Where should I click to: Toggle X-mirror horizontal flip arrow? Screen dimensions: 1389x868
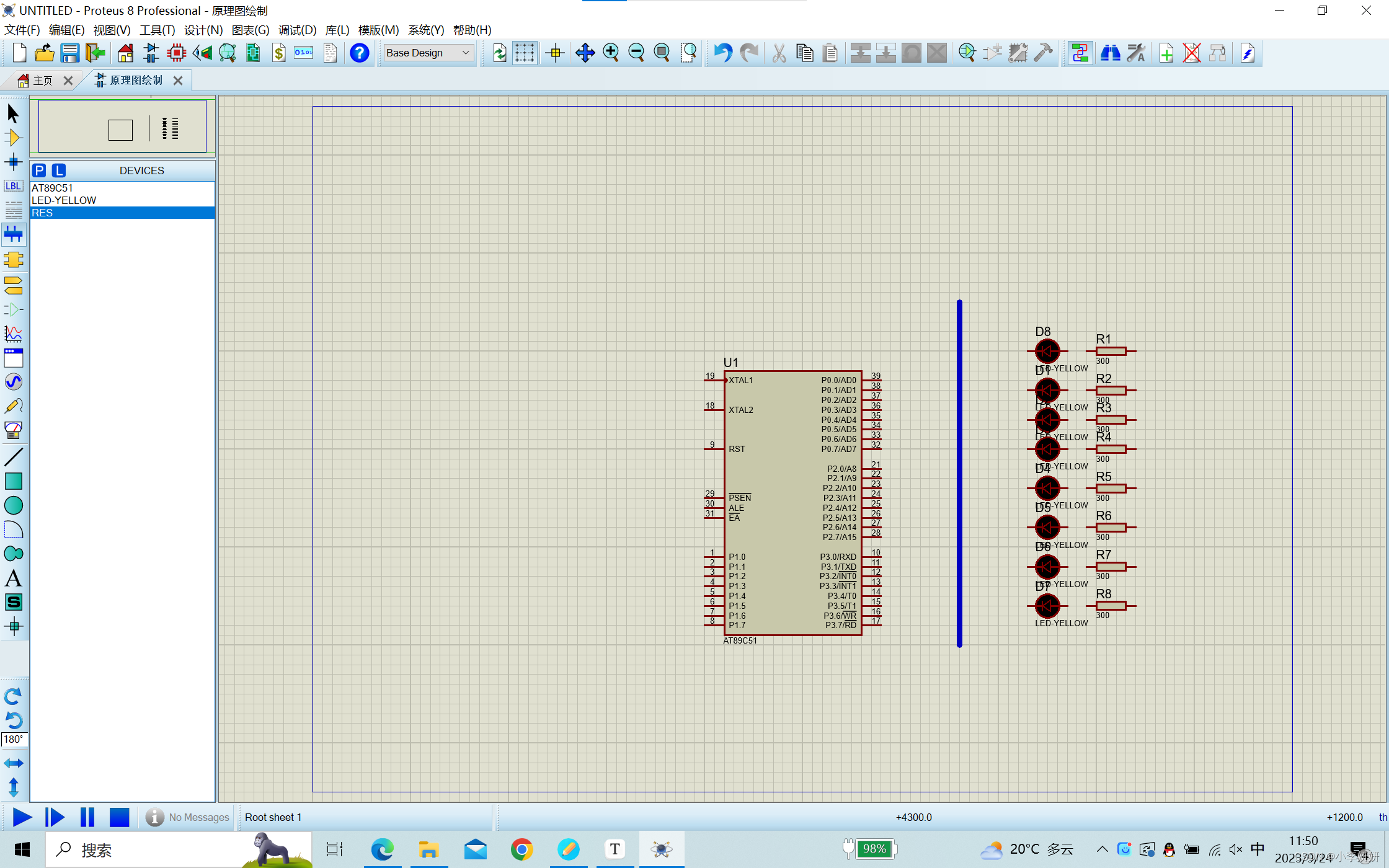13,763
